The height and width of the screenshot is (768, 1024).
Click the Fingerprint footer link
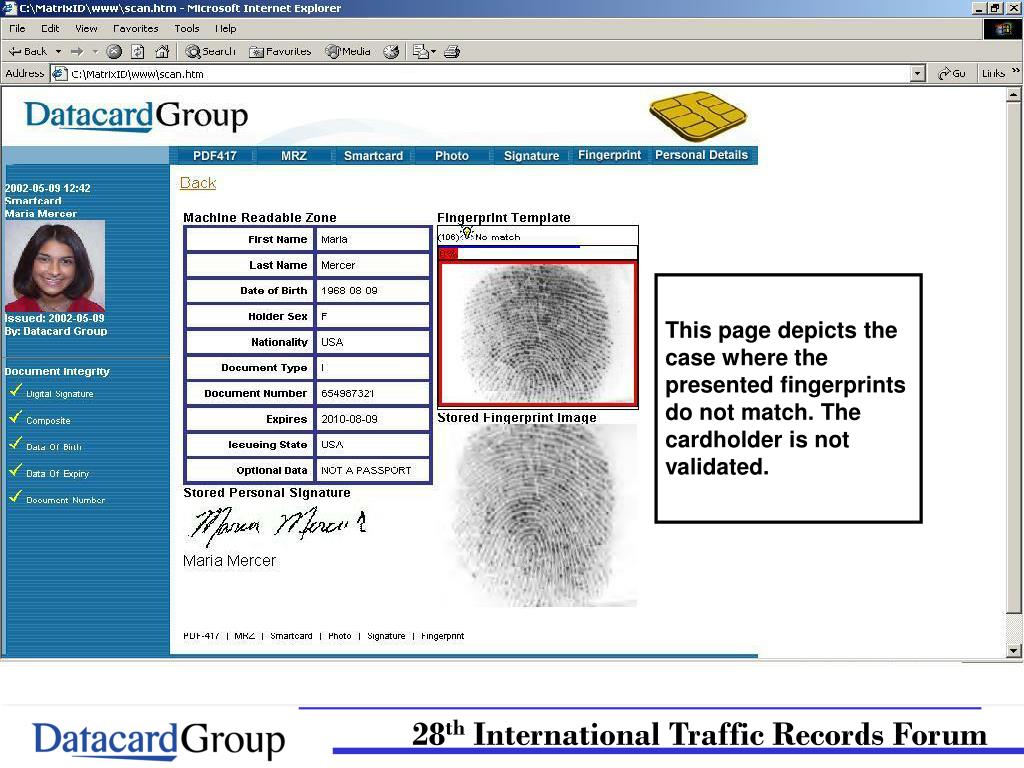[x=442, y=636]
